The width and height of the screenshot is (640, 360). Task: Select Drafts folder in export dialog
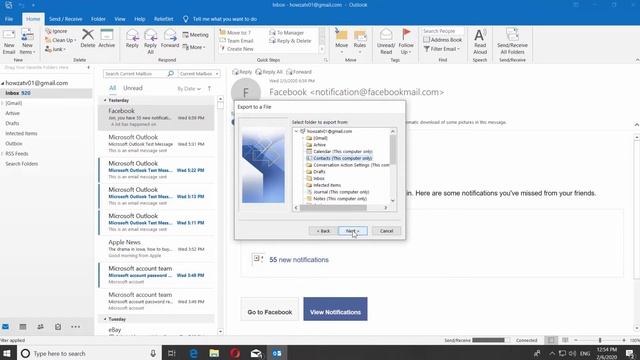(319, 172)
